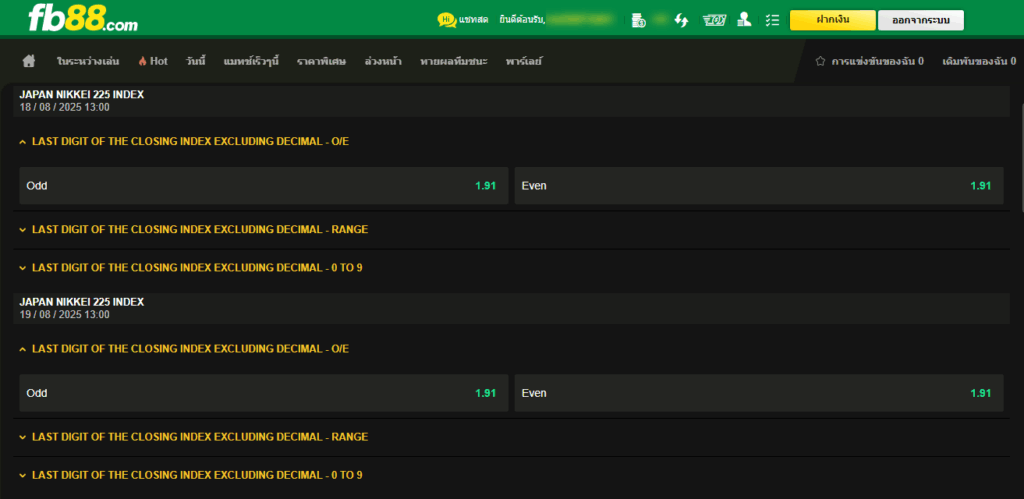Bet on Even at 1.91 for 19/08 index
This screenshot has width=1024, height=499.
(x=759, y=393)
